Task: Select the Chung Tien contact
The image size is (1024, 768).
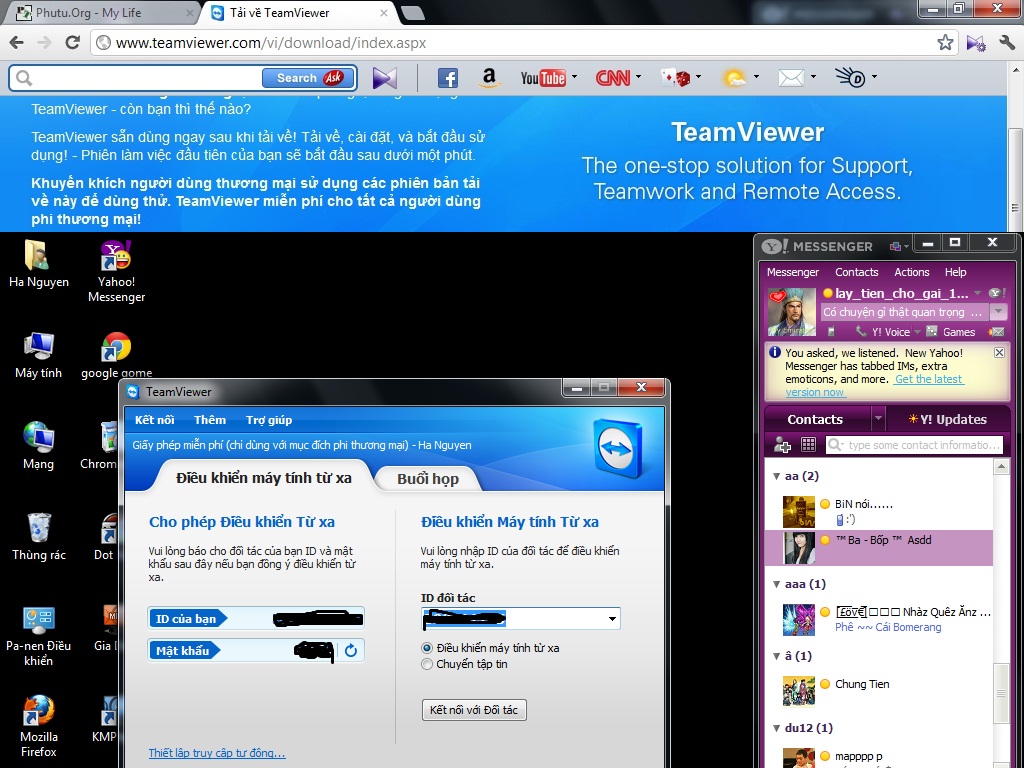Action: 878,691
